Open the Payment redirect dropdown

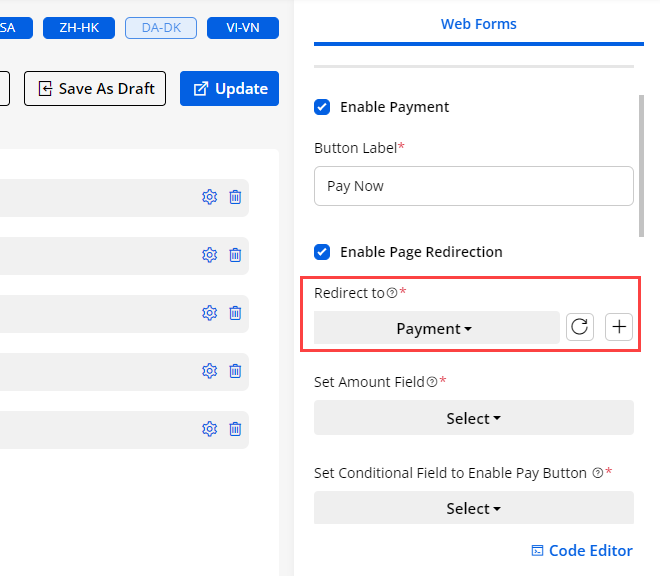(x=436, y=328)
